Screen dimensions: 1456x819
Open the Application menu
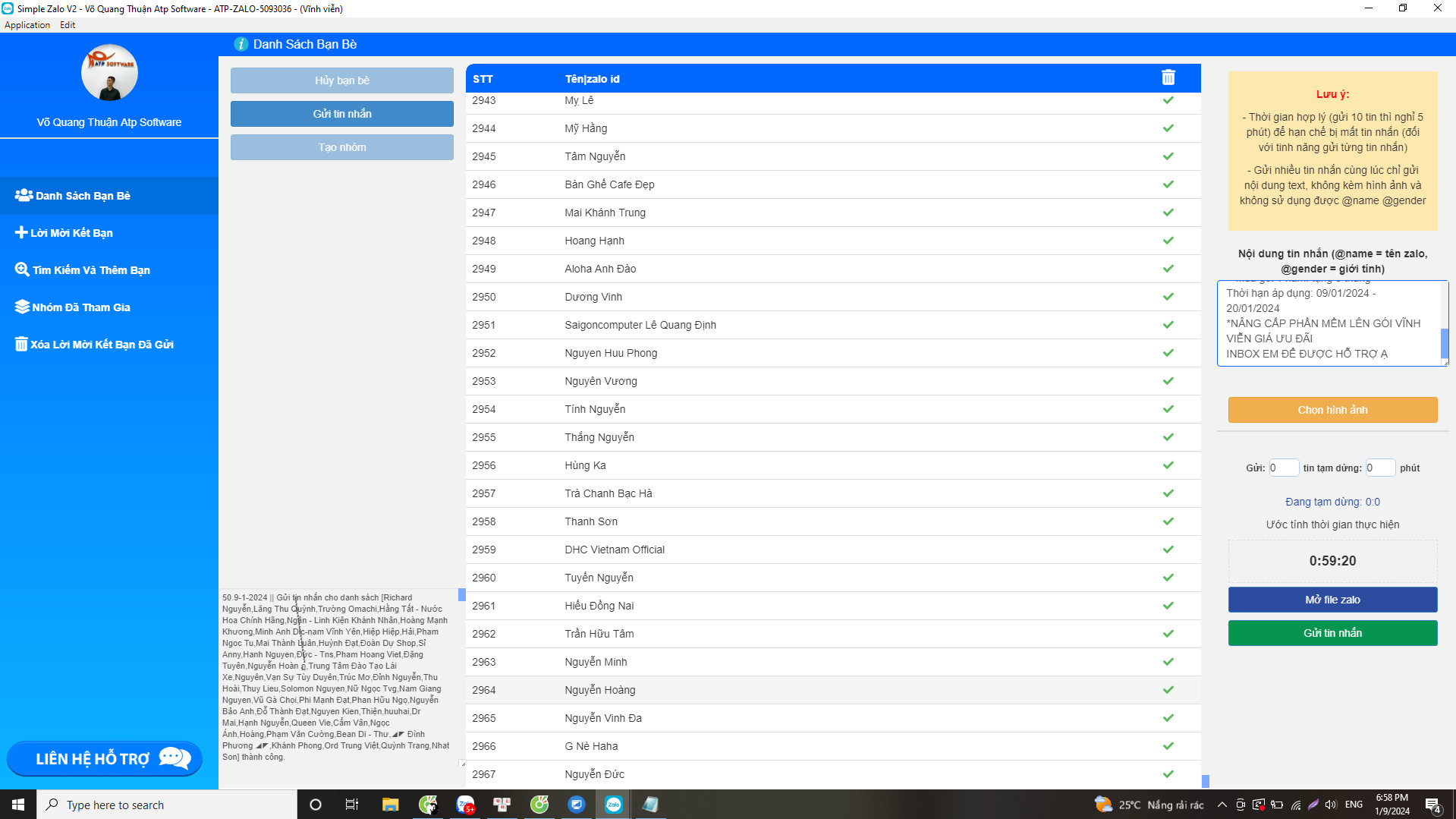click(27, 25)
